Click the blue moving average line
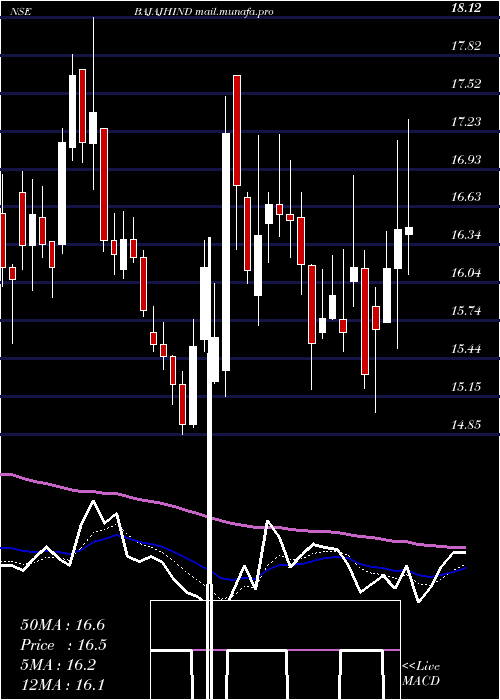 coord(232,579)
